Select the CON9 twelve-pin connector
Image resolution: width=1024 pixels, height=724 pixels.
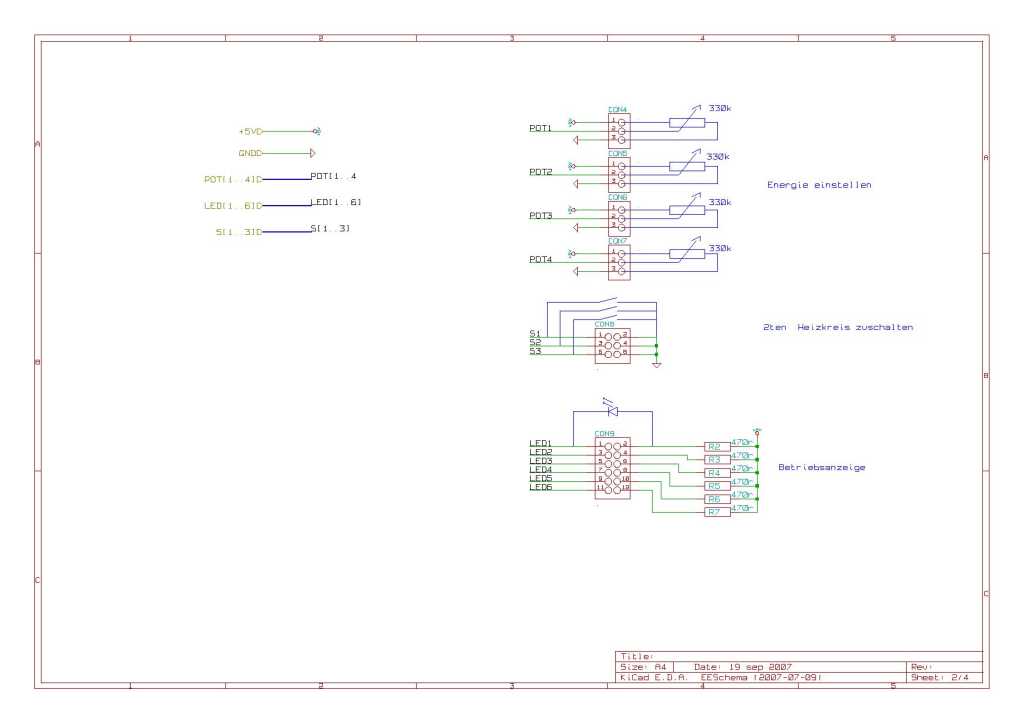coord(613,468)
